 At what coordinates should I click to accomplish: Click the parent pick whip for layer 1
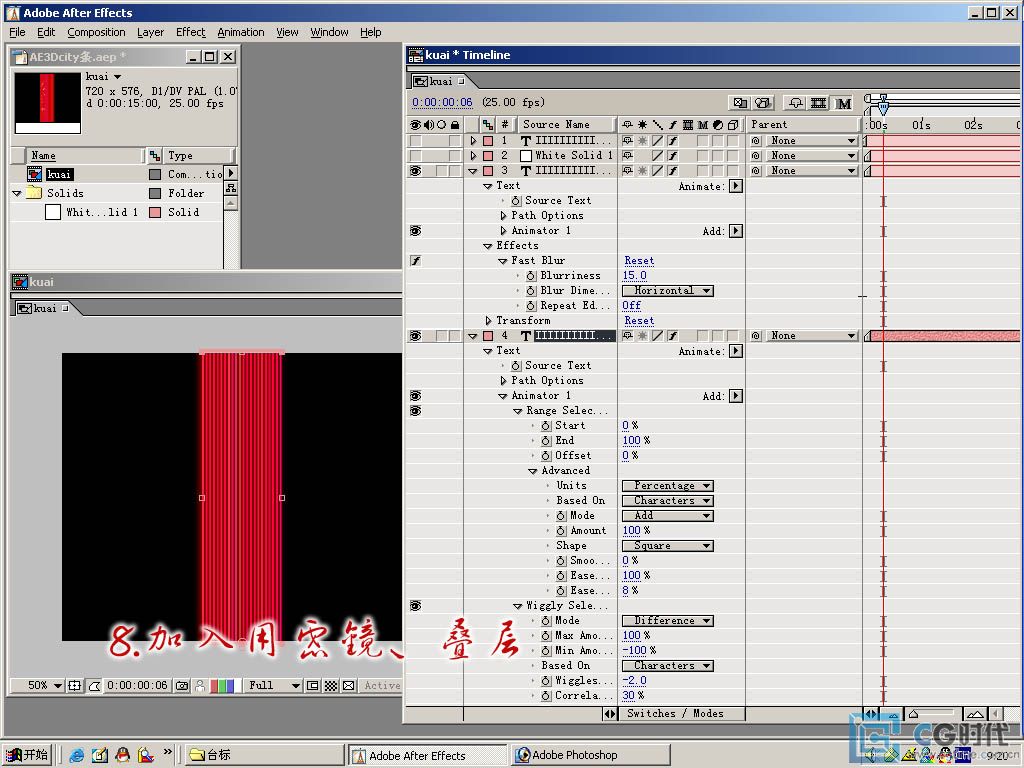click(756, 140)
